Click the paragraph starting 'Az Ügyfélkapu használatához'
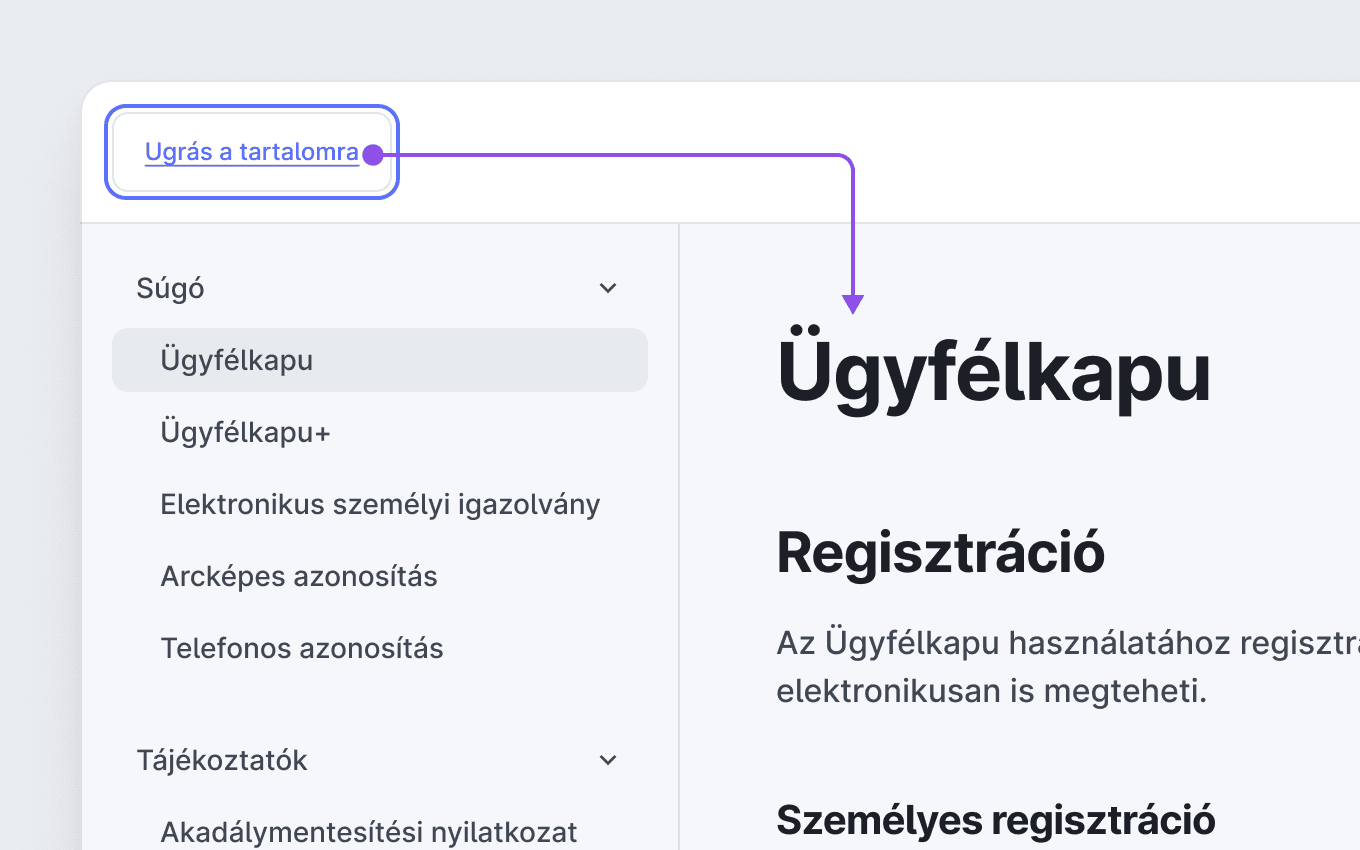The height and width of the screenshot is (850, 1360). pos(1068,667)
